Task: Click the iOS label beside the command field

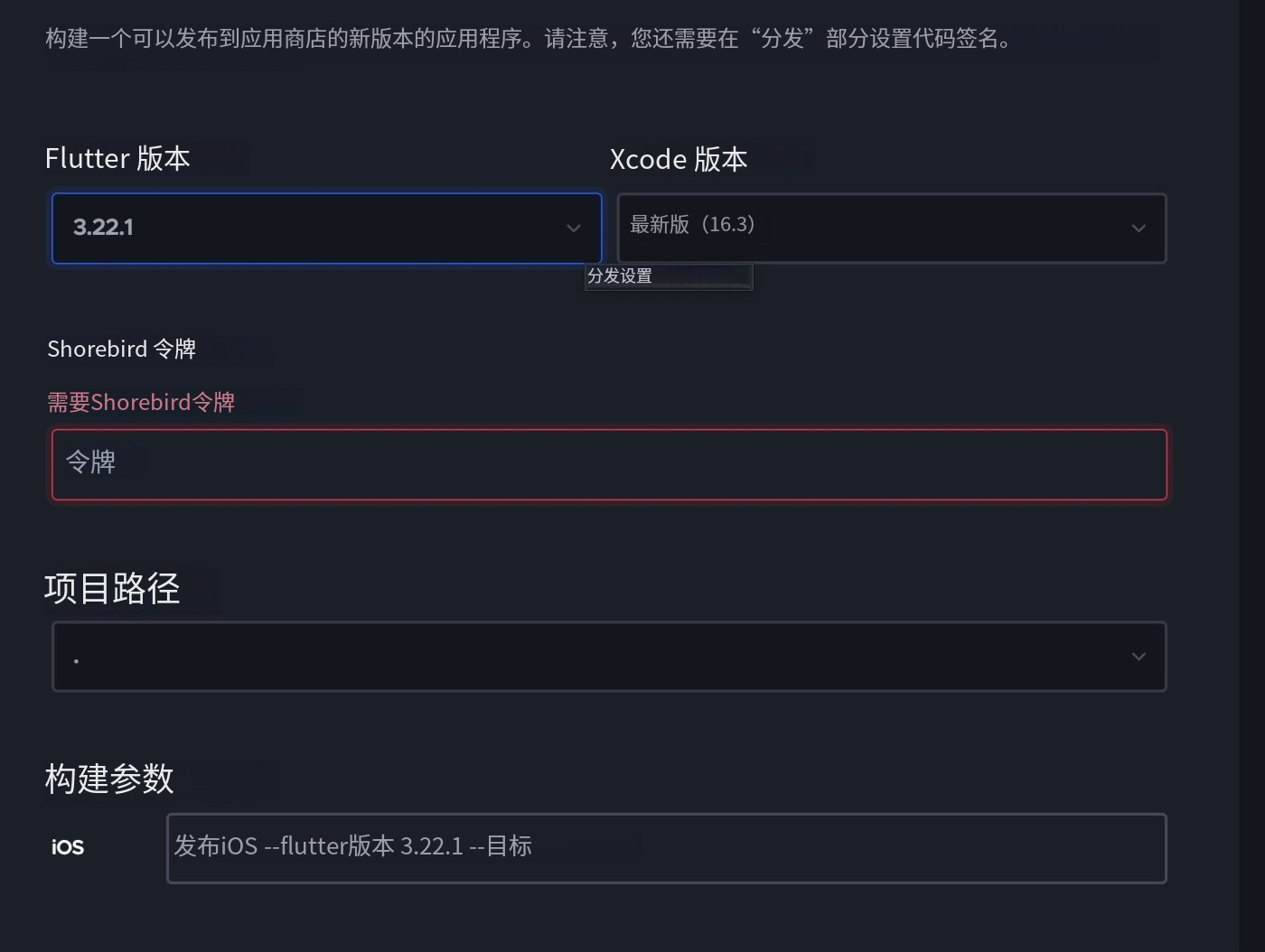Action: 67,847
